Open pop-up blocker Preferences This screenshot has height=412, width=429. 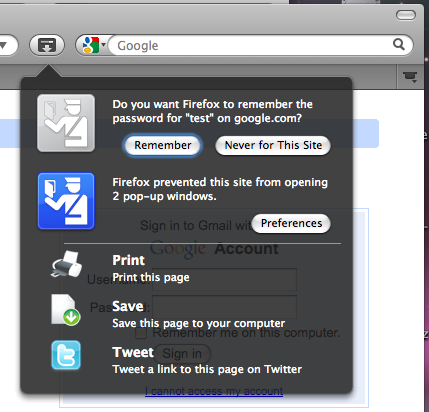[x=291, y=223]
